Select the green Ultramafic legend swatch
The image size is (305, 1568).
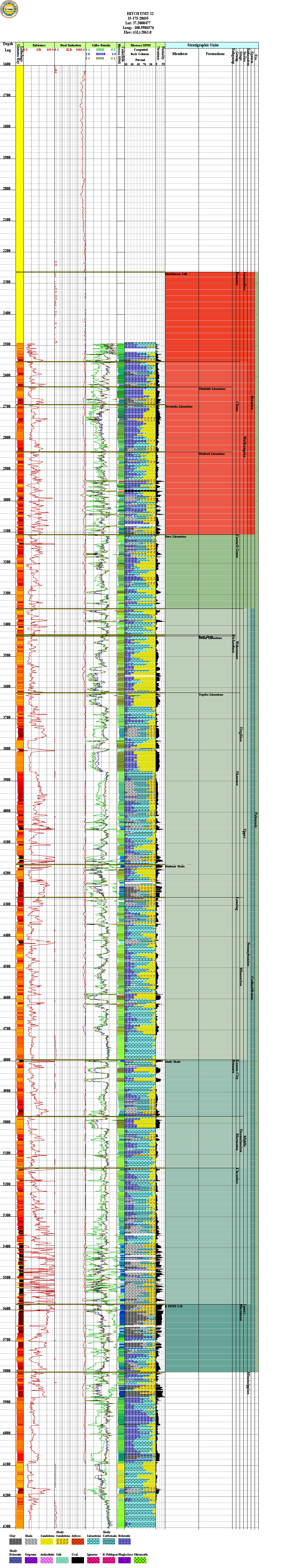(139, 1560)
